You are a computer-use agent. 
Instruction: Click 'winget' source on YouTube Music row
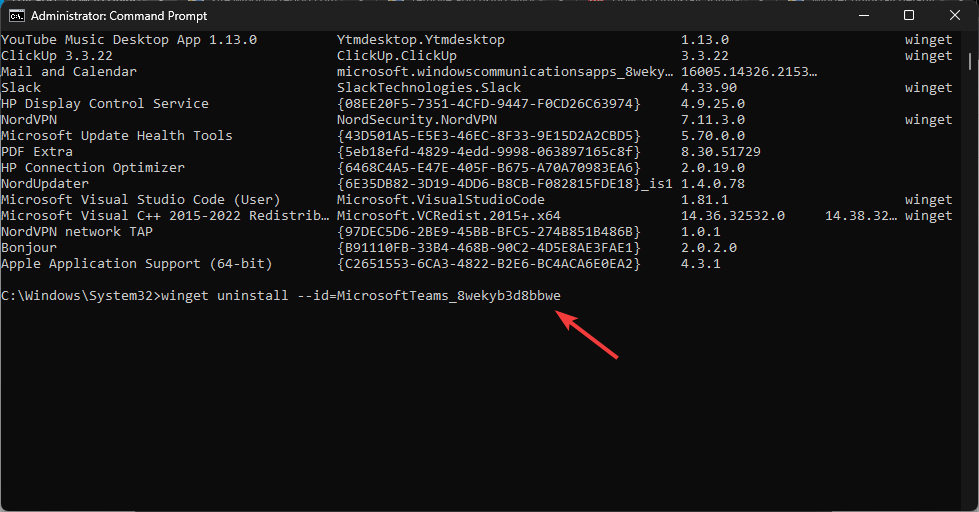[928, 40]
